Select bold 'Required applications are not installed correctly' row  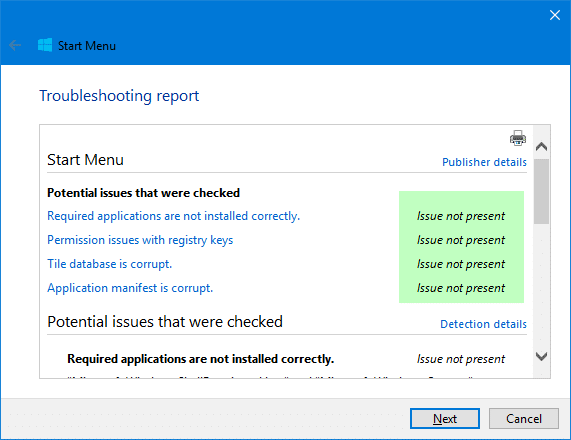201,359
